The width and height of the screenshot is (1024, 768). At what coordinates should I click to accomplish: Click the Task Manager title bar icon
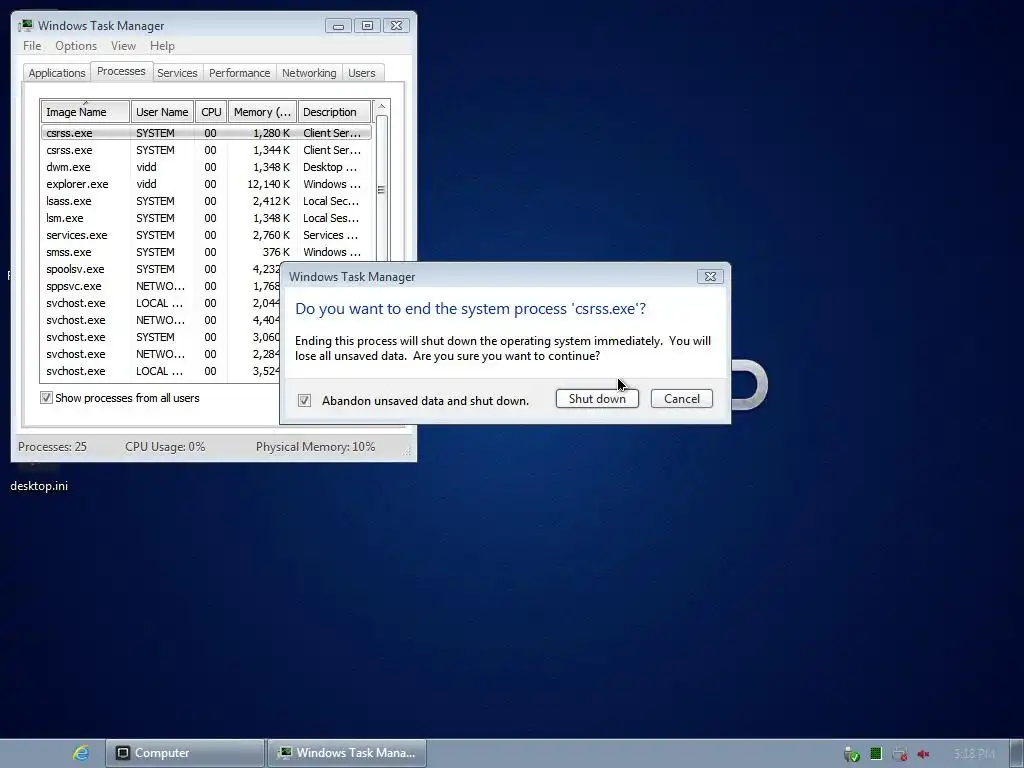click(x=25, y=25)
